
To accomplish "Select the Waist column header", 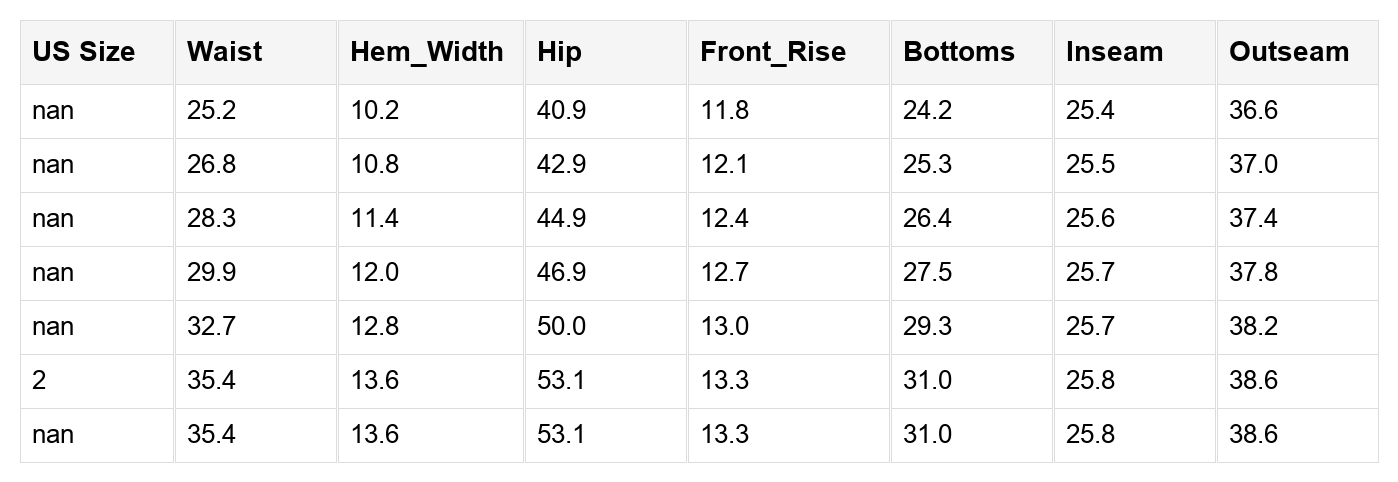I will (x=256, y=52).
